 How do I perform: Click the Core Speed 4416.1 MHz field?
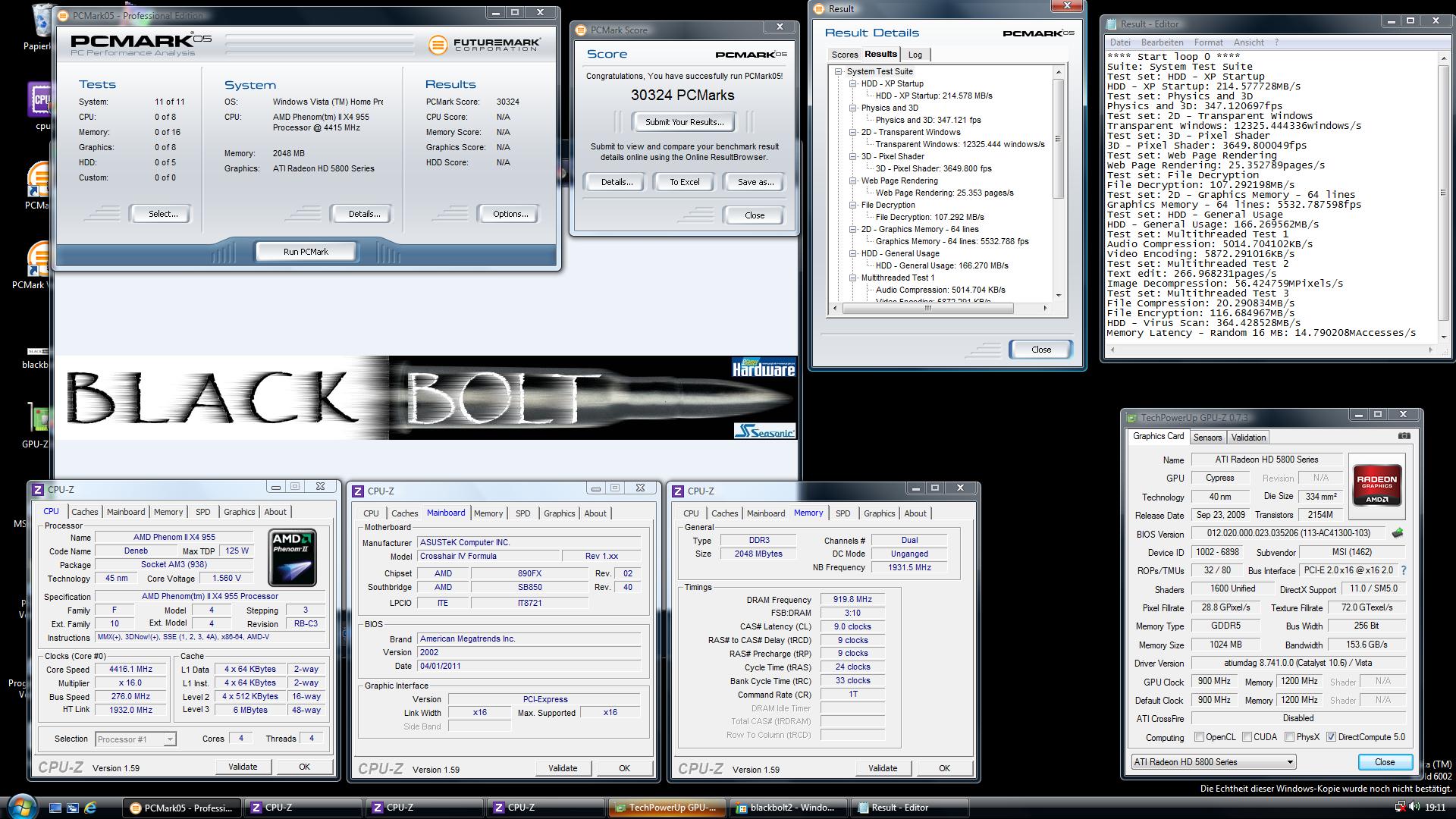click(131, 670)
